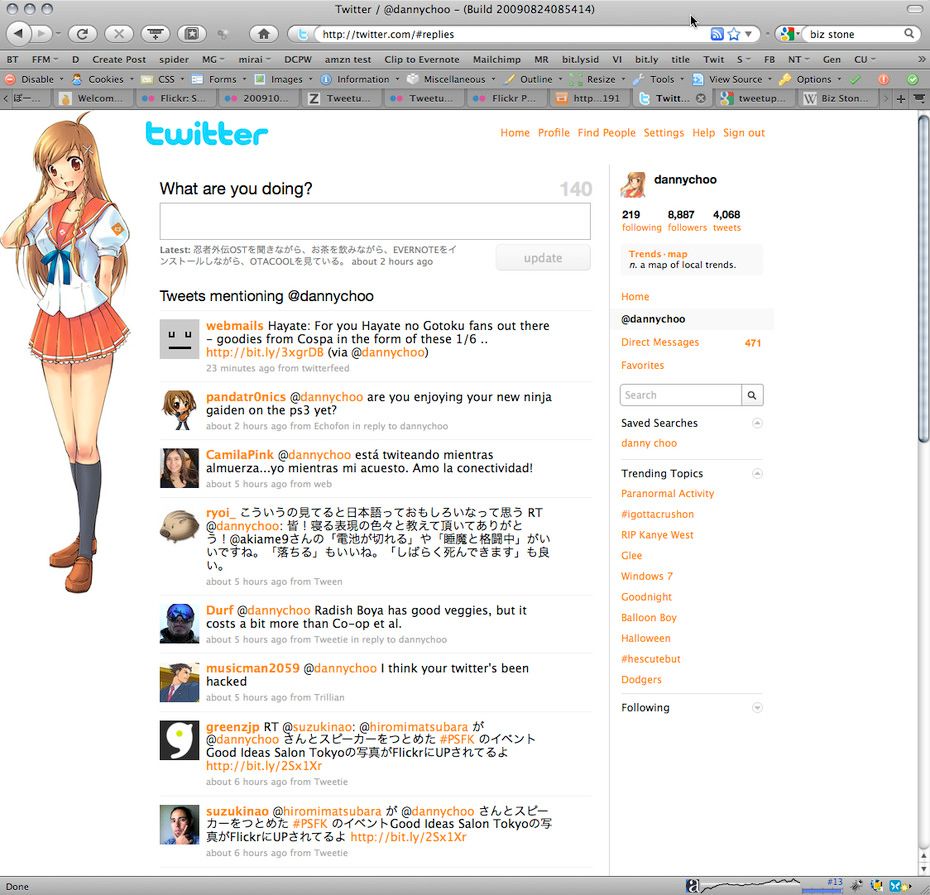Click the 'What are you doing?' text box
The image size is (930, 895).
tap(374, 222)
